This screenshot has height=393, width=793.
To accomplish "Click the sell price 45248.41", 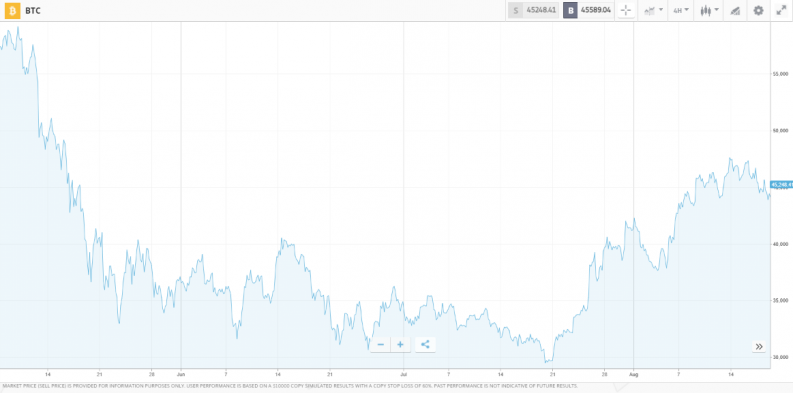I will (541, 10).
